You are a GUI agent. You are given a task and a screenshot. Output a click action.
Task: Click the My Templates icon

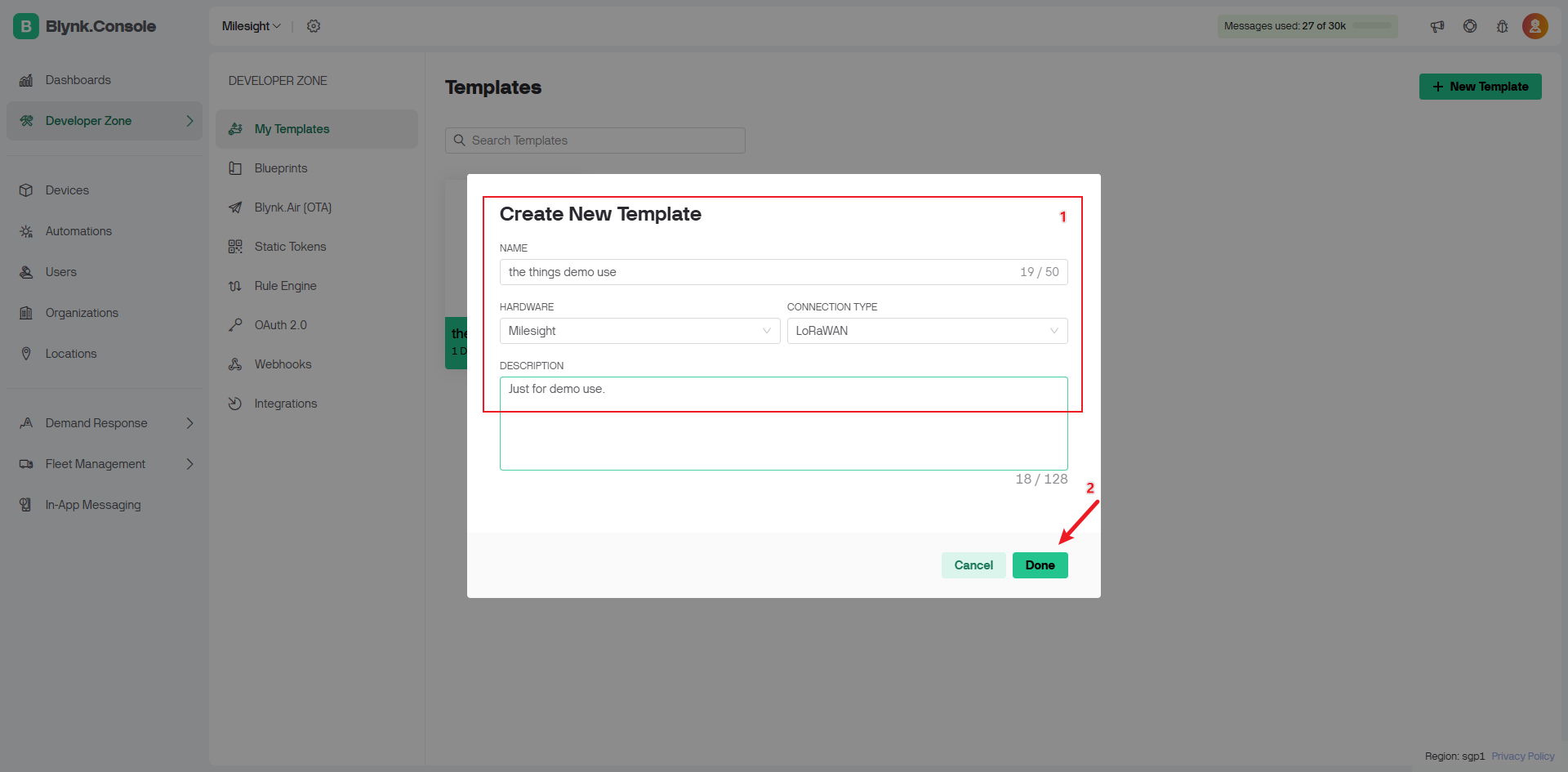235,129
